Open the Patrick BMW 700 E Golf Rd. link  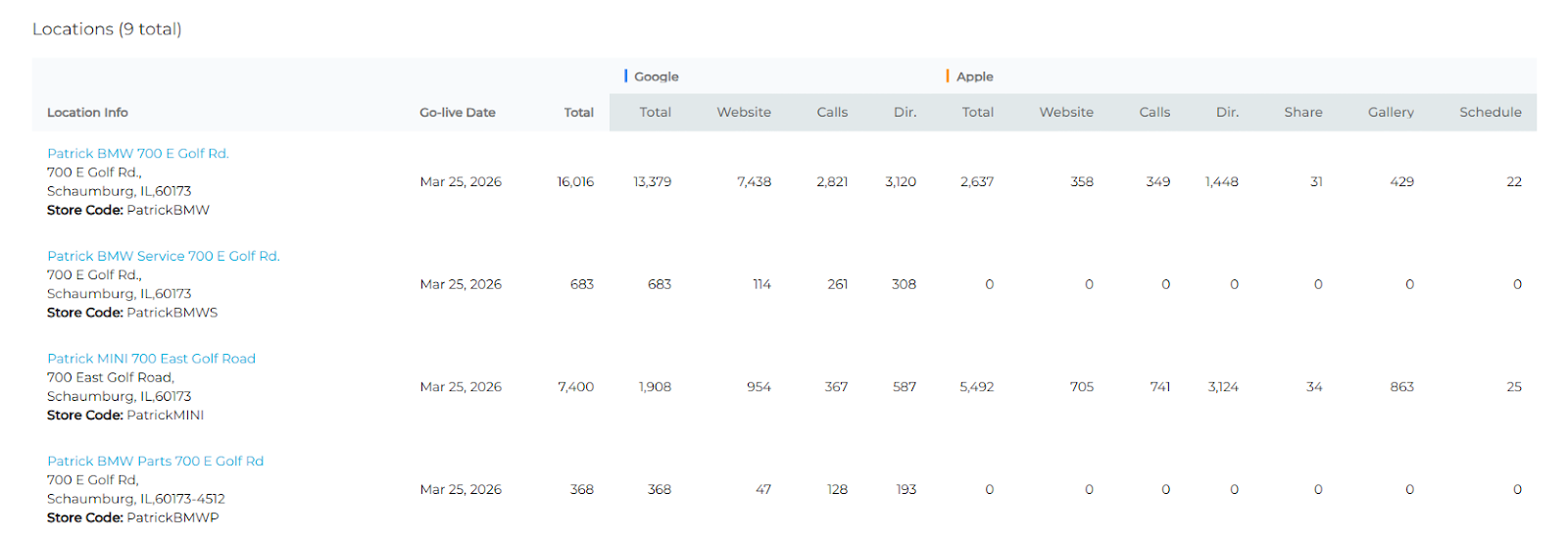click(137, 154)
